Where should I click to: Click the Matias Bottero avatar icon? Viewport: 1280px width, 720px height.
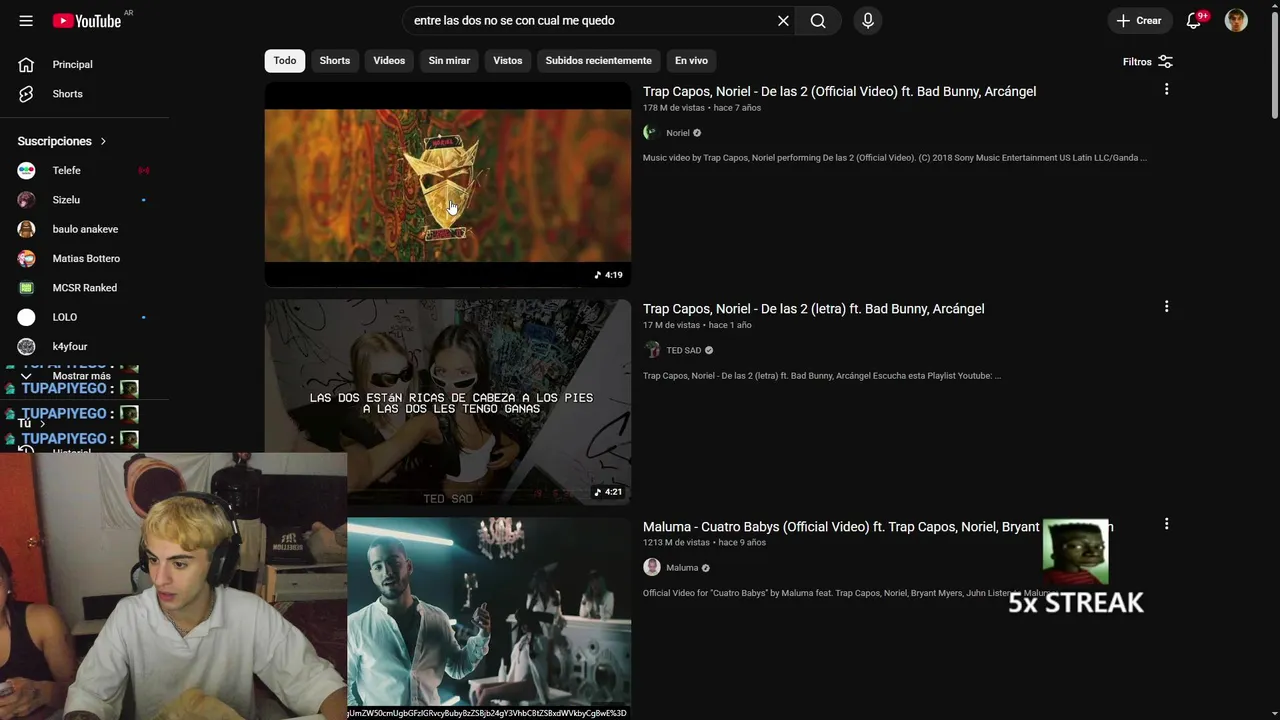click(x=27, y=258)
